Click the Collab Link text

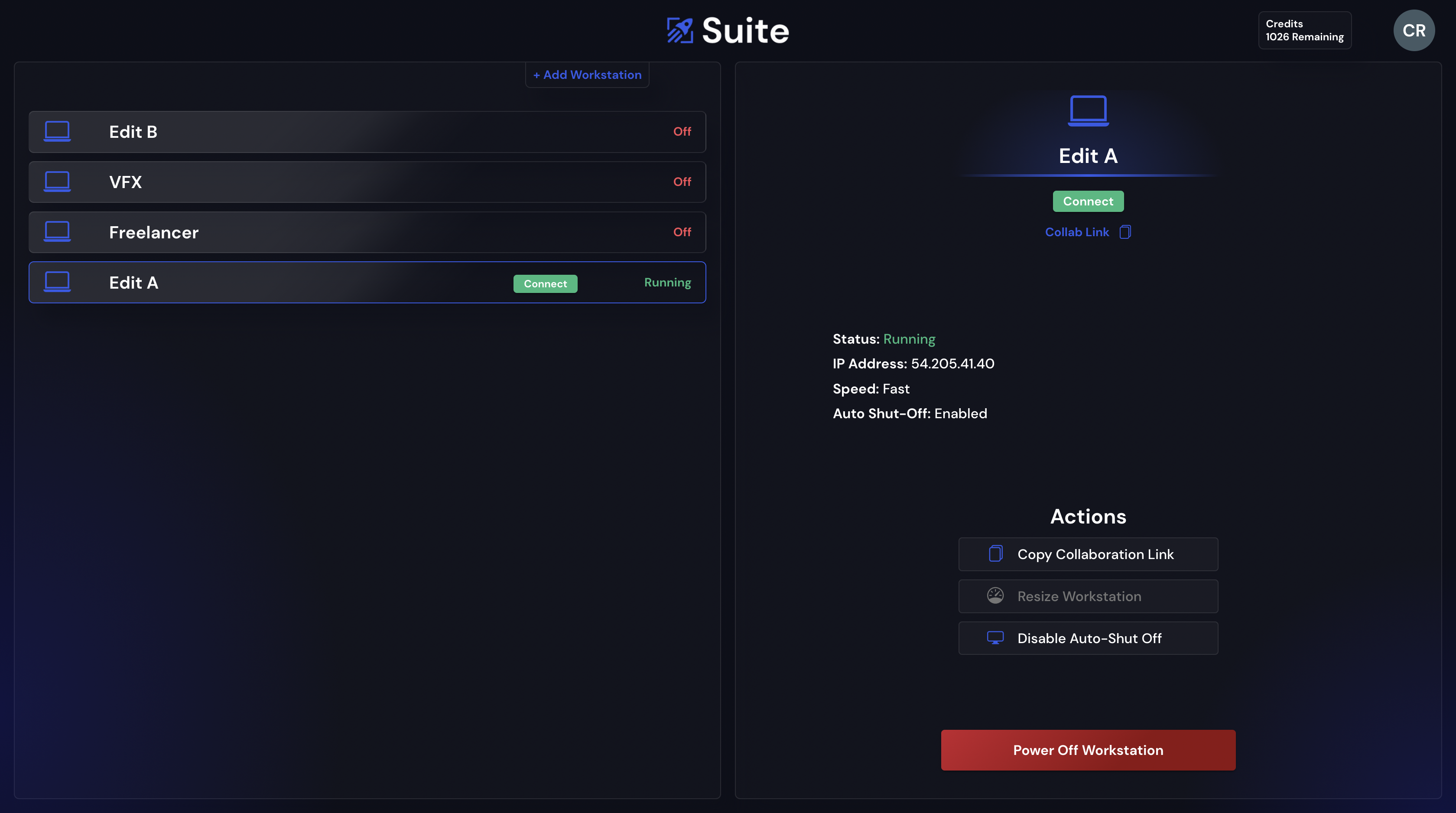tap(1077, 232)
